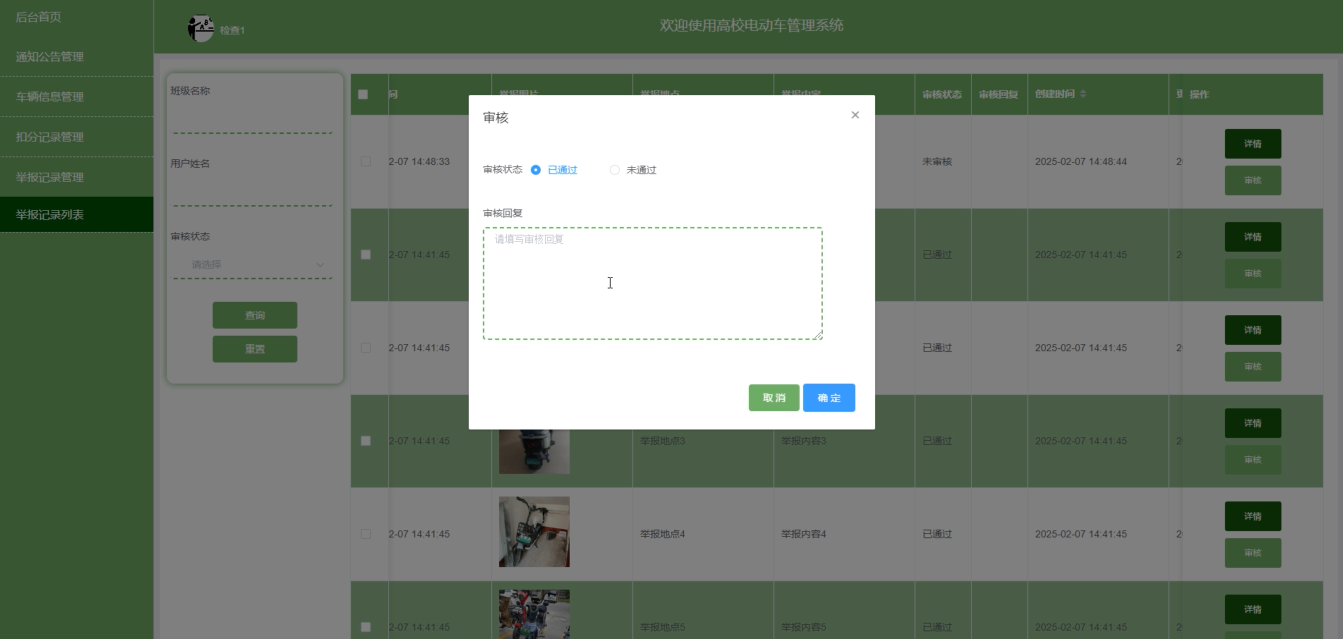1343x639 pixels.
Task: Select the 已通过 radio option
Action: click(554, 170)
